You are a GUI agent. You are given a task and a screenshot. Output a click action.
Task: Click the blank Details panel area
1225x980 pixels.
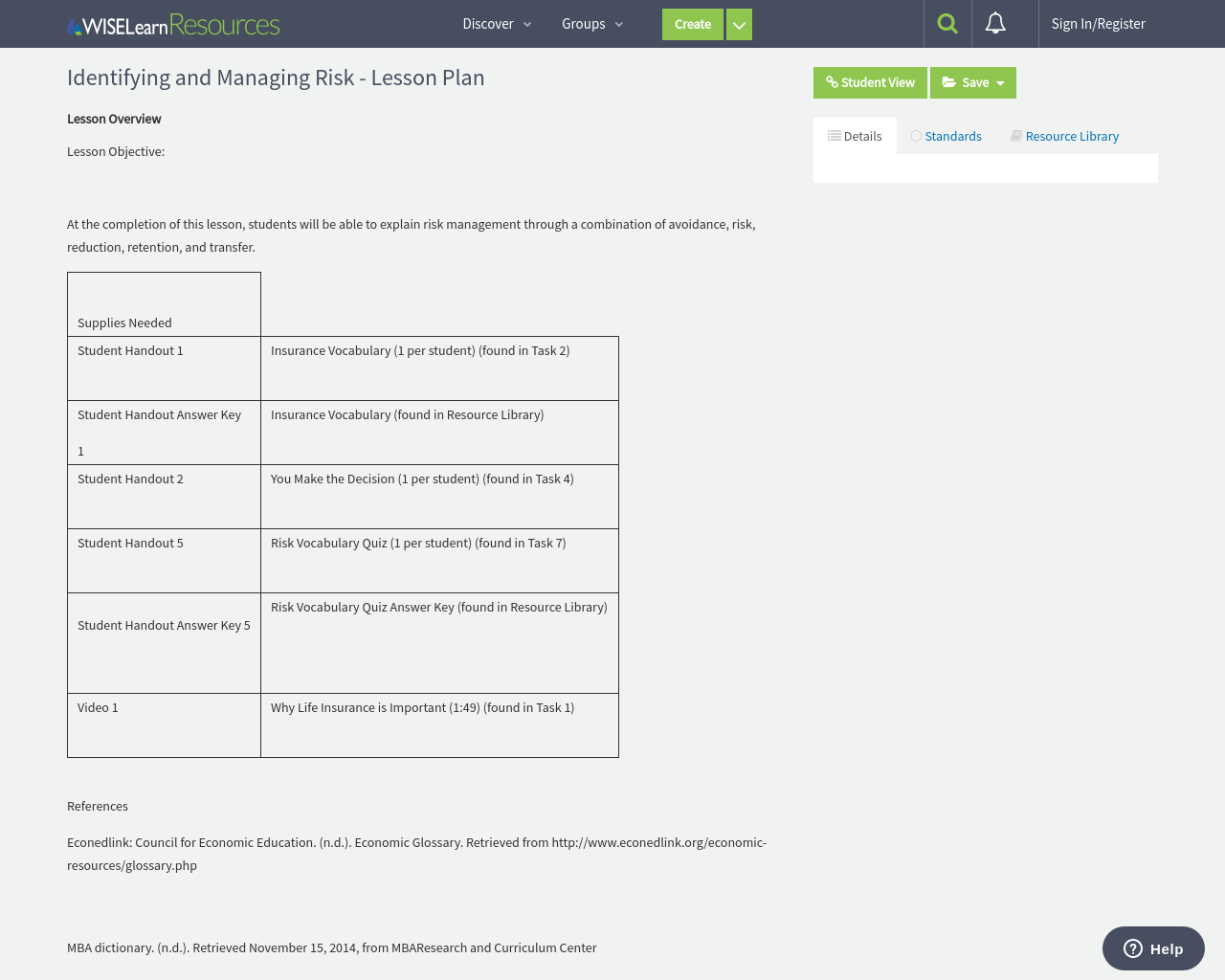[985, 168]
